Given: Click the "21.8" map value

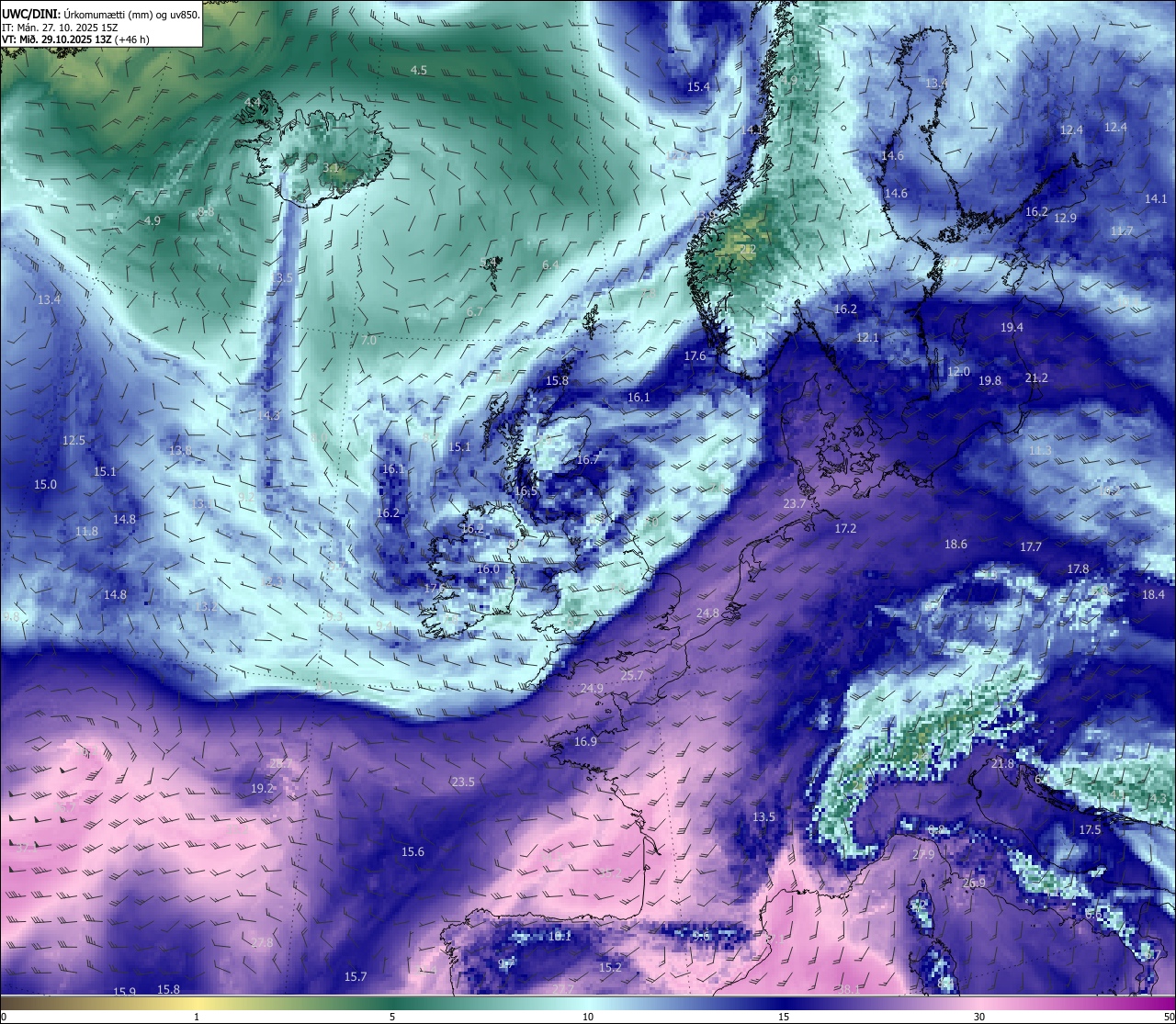Looking at the screenshot, I should click(x=1002, y=764).
